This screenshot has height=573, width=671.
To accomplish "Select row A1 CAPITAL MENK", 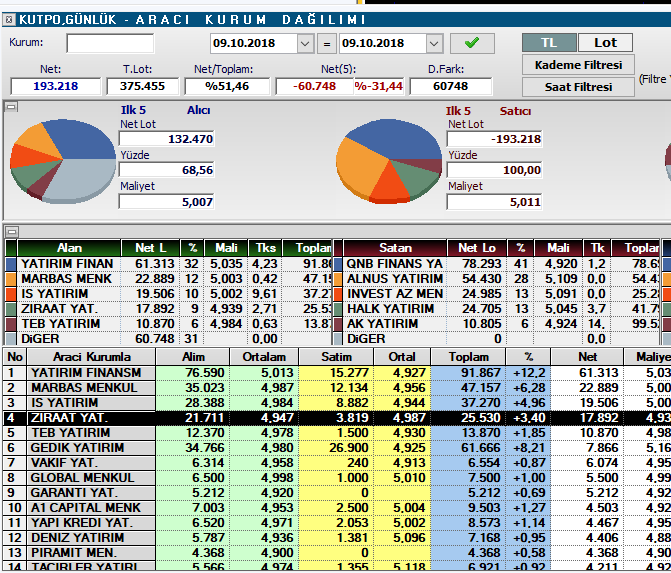I will 336,508.
